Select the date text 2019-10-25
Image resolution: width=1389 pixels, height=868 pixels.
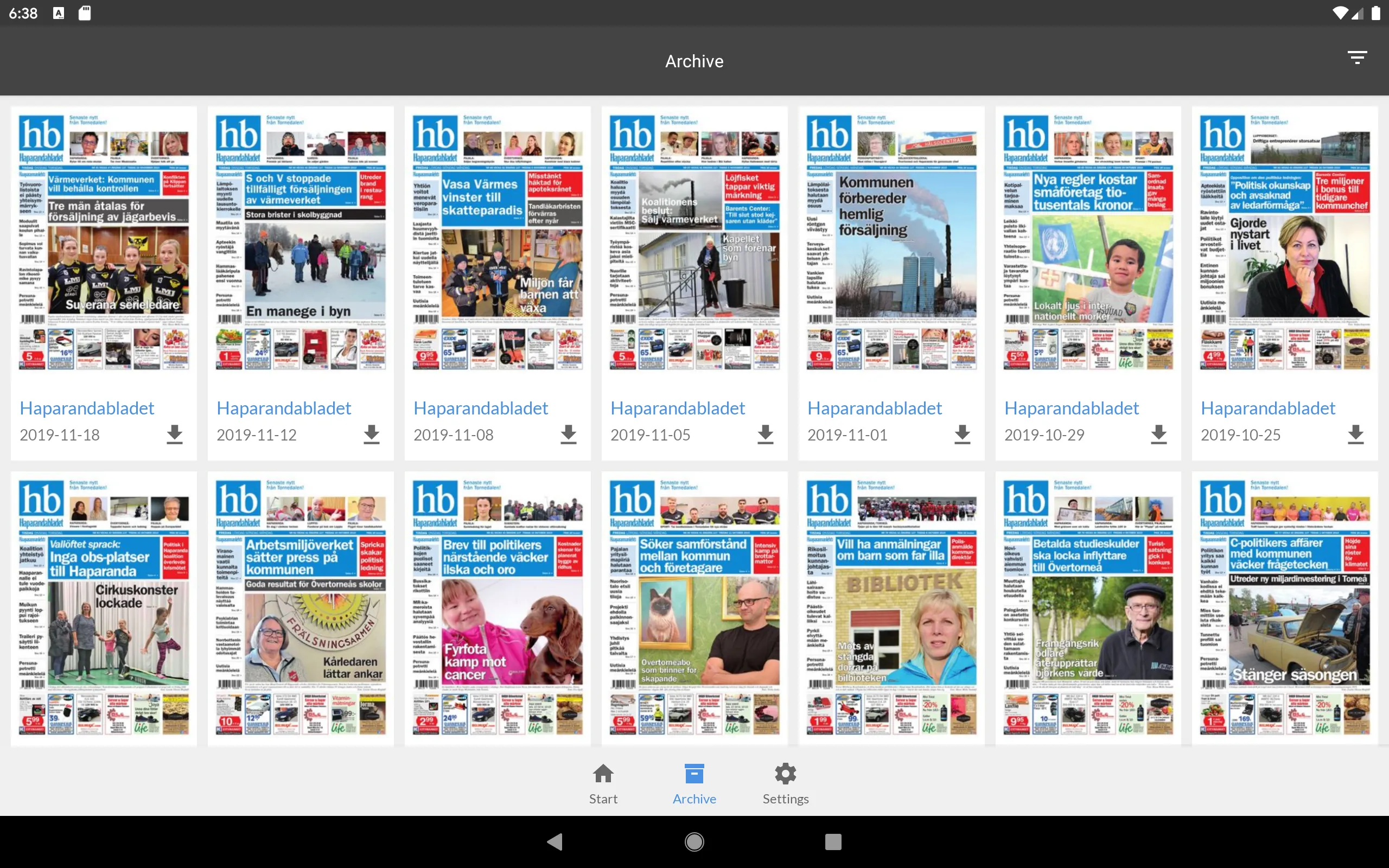1241,435
